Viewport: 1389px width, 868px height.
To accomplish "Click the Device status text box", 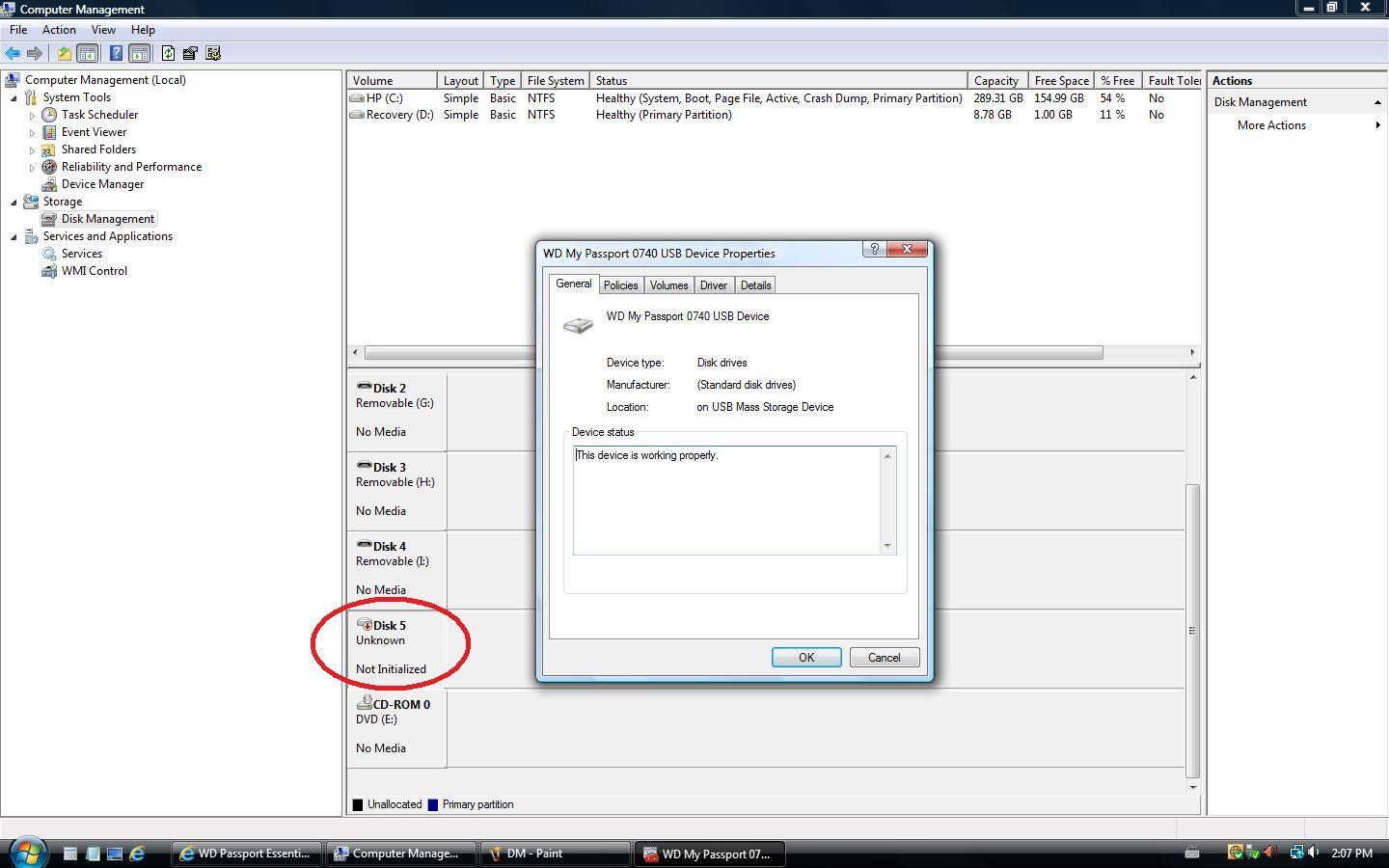I will 734,501.
